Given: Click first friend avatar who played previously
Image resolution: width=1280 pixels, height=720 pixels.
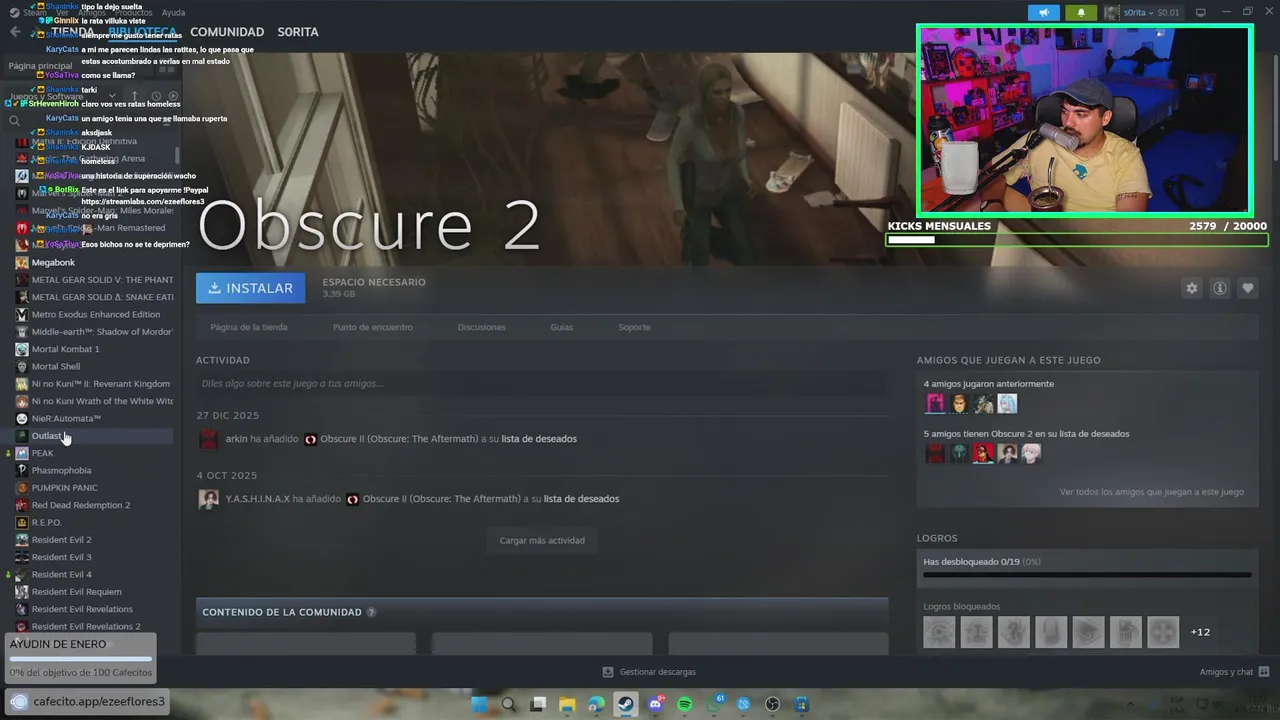Looking at the screenshot, I should (935, 403).
